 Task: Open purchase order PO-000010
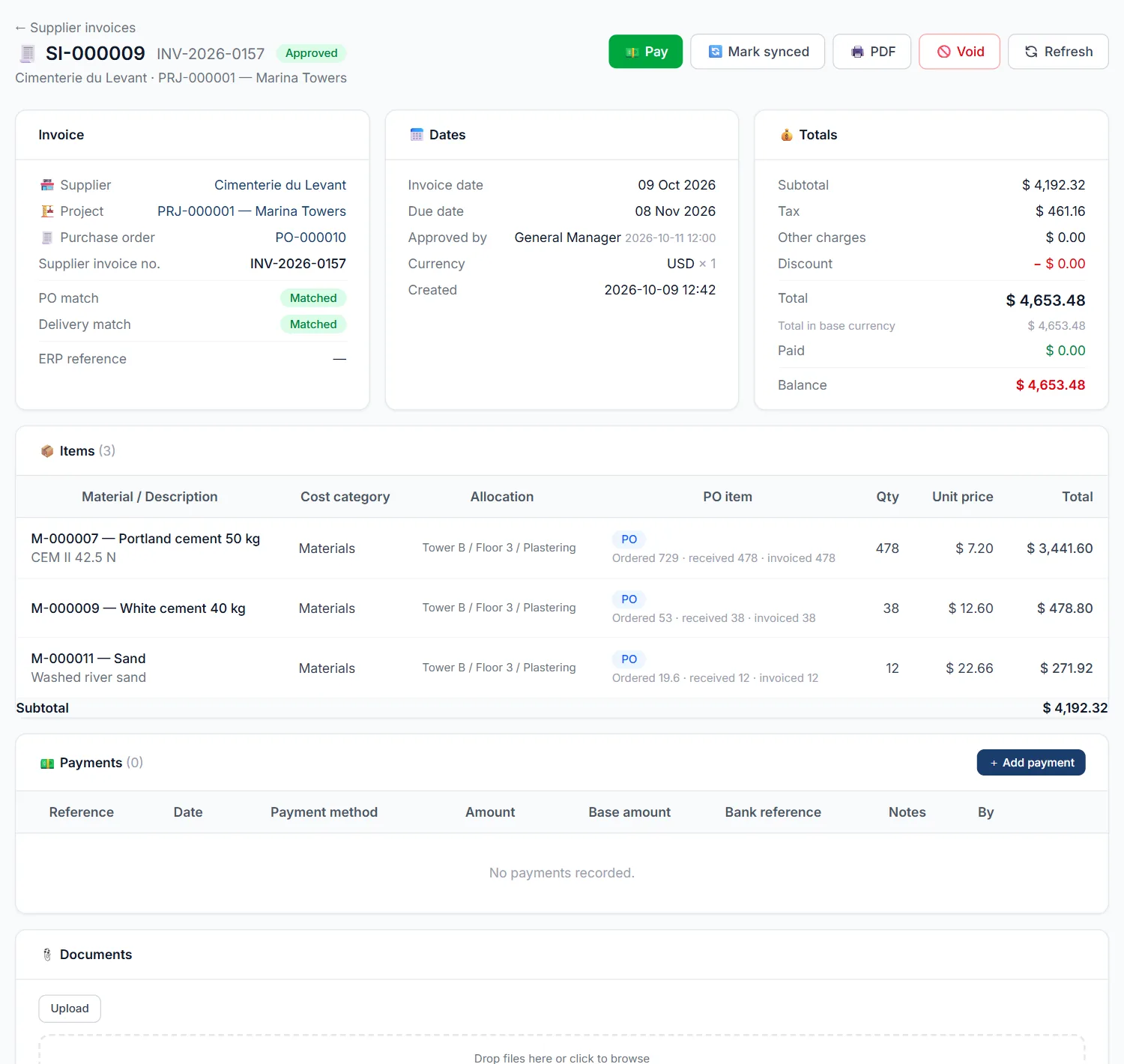(310, 238)
